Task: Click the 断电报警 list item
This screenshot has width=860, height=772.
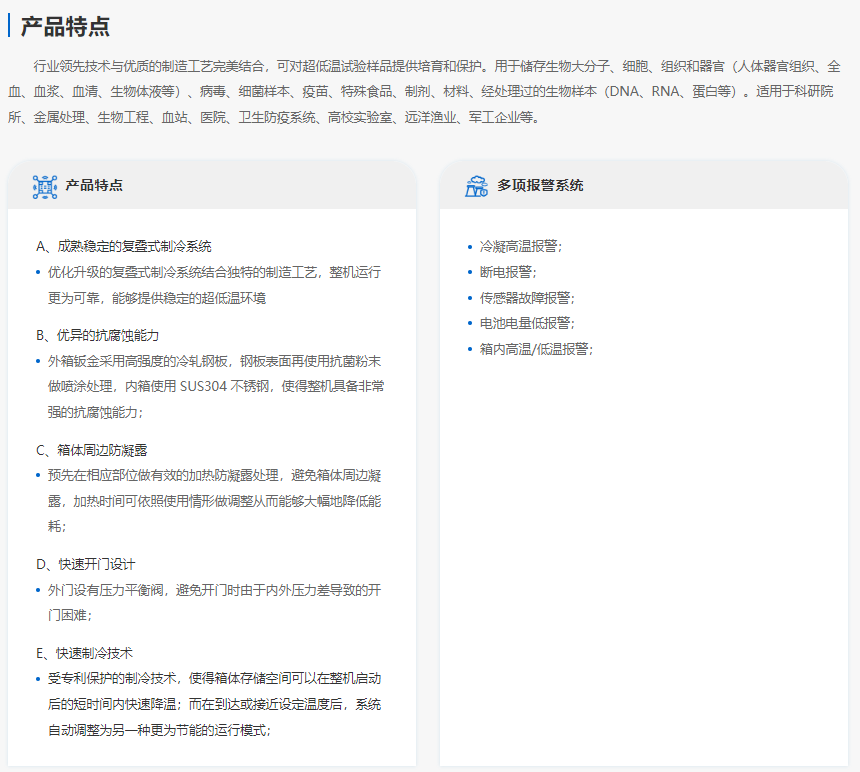Action: tap(508, 272)
